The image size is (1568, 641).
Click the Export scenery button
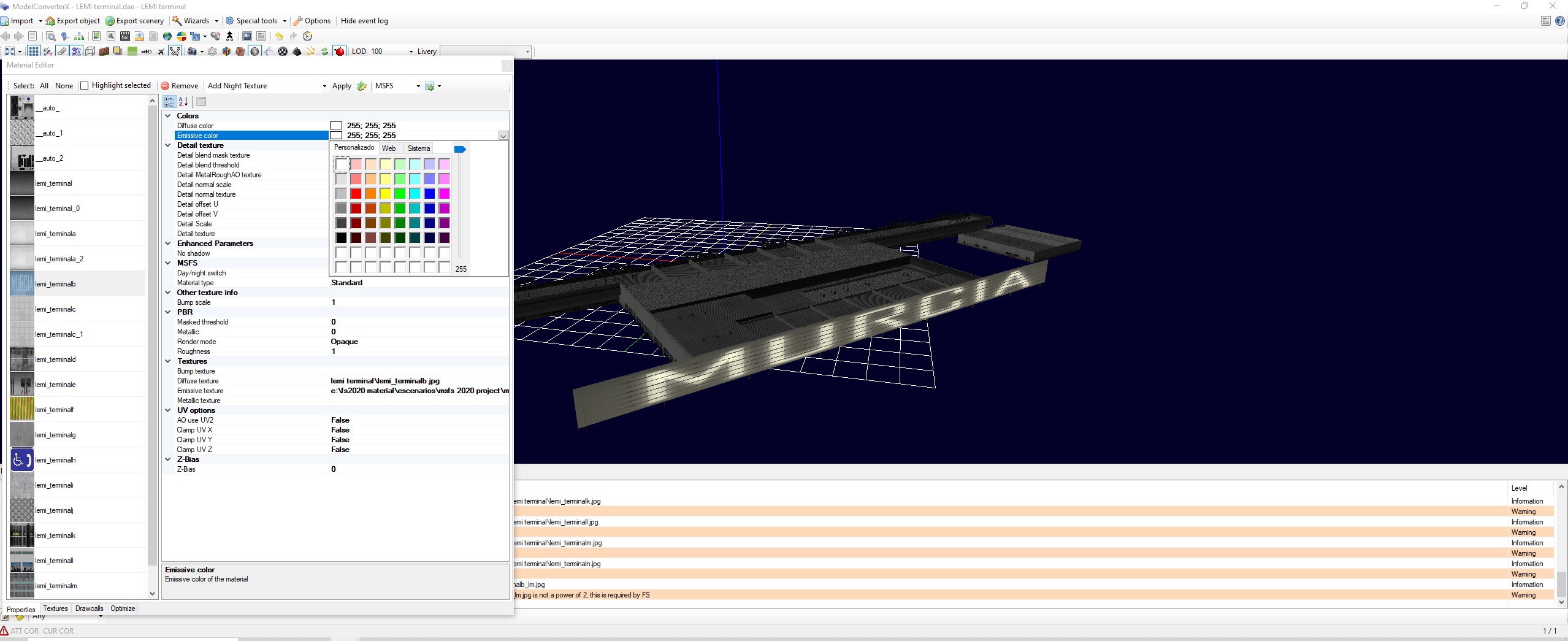[x=135, y=21]
